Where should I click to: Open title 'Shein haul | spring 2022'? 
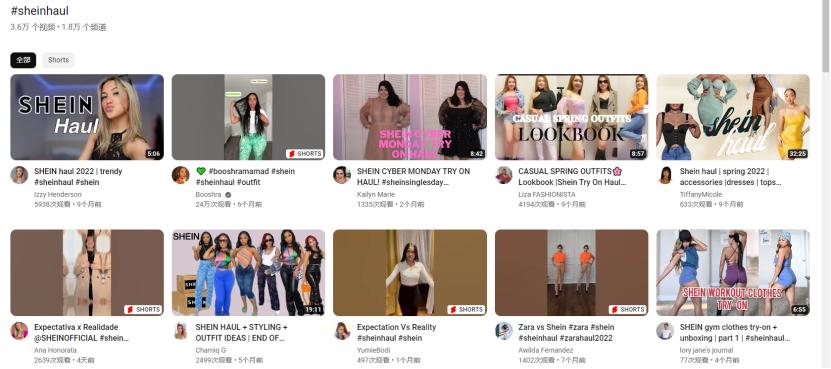pos(731,177)
